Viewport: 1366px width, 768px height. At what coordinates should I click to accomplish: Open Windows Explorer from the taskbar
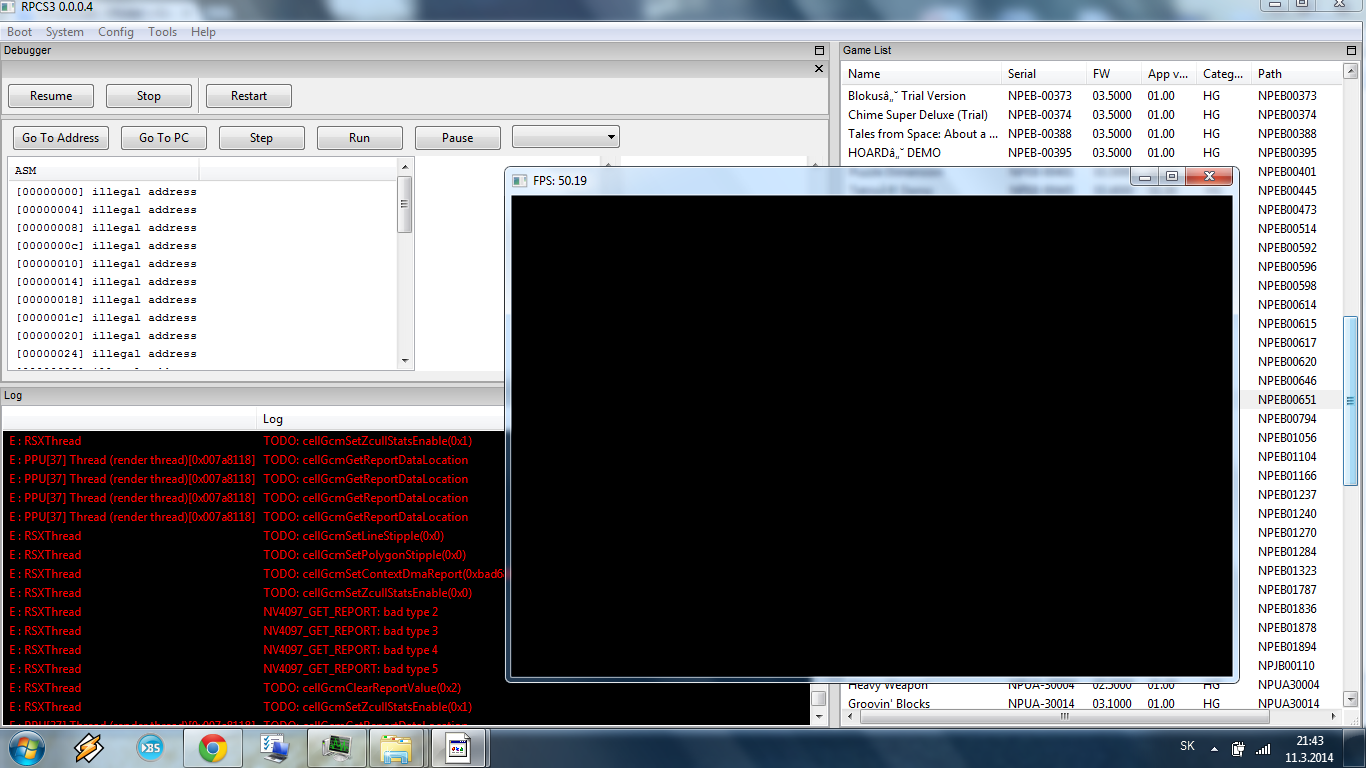pyautogui.click(x=398, y=747)
